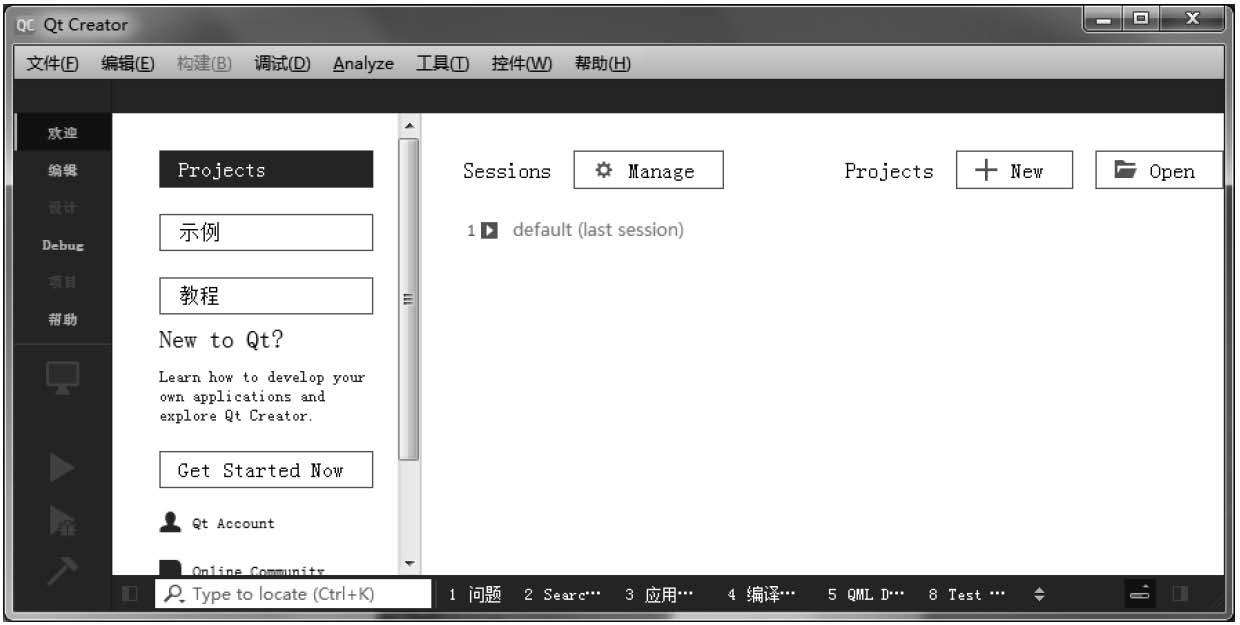Open the 文件(F) menu
Viewport: 1240px width, 625px height.
(53, 63)
